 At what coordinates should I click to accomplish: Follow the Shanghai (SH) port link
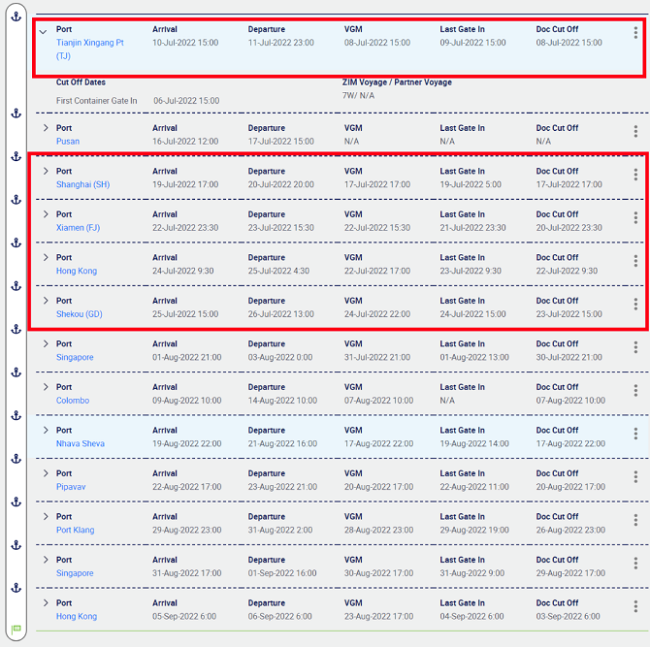pyautogui.click(x=83, y=184)
